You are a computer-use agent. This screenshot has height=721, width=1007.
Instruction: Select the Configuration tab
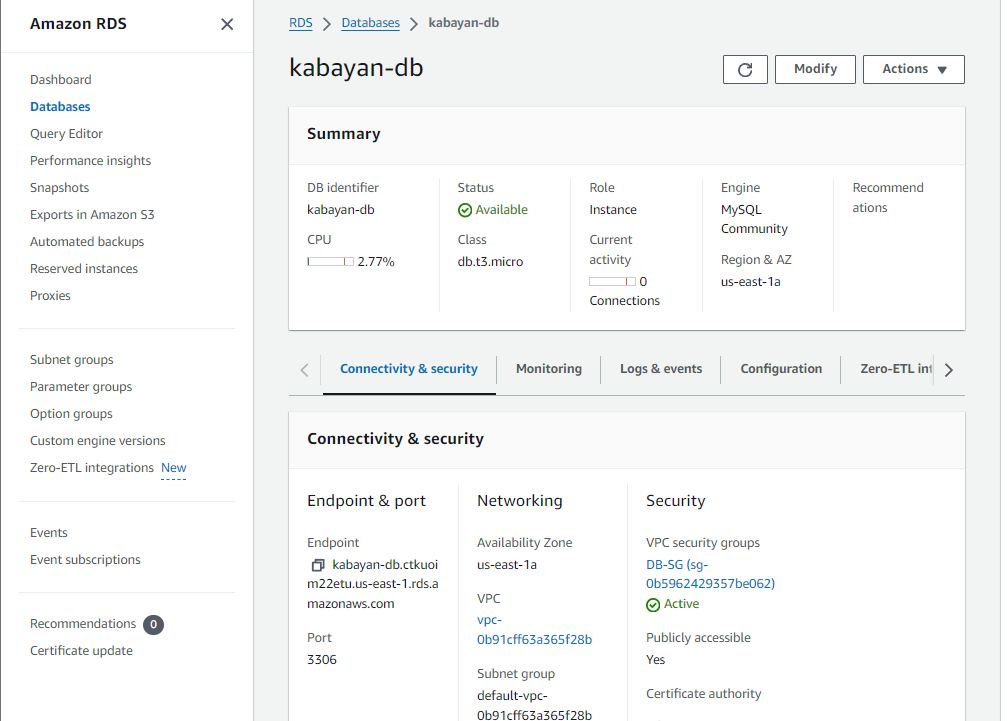coord(780,369)
